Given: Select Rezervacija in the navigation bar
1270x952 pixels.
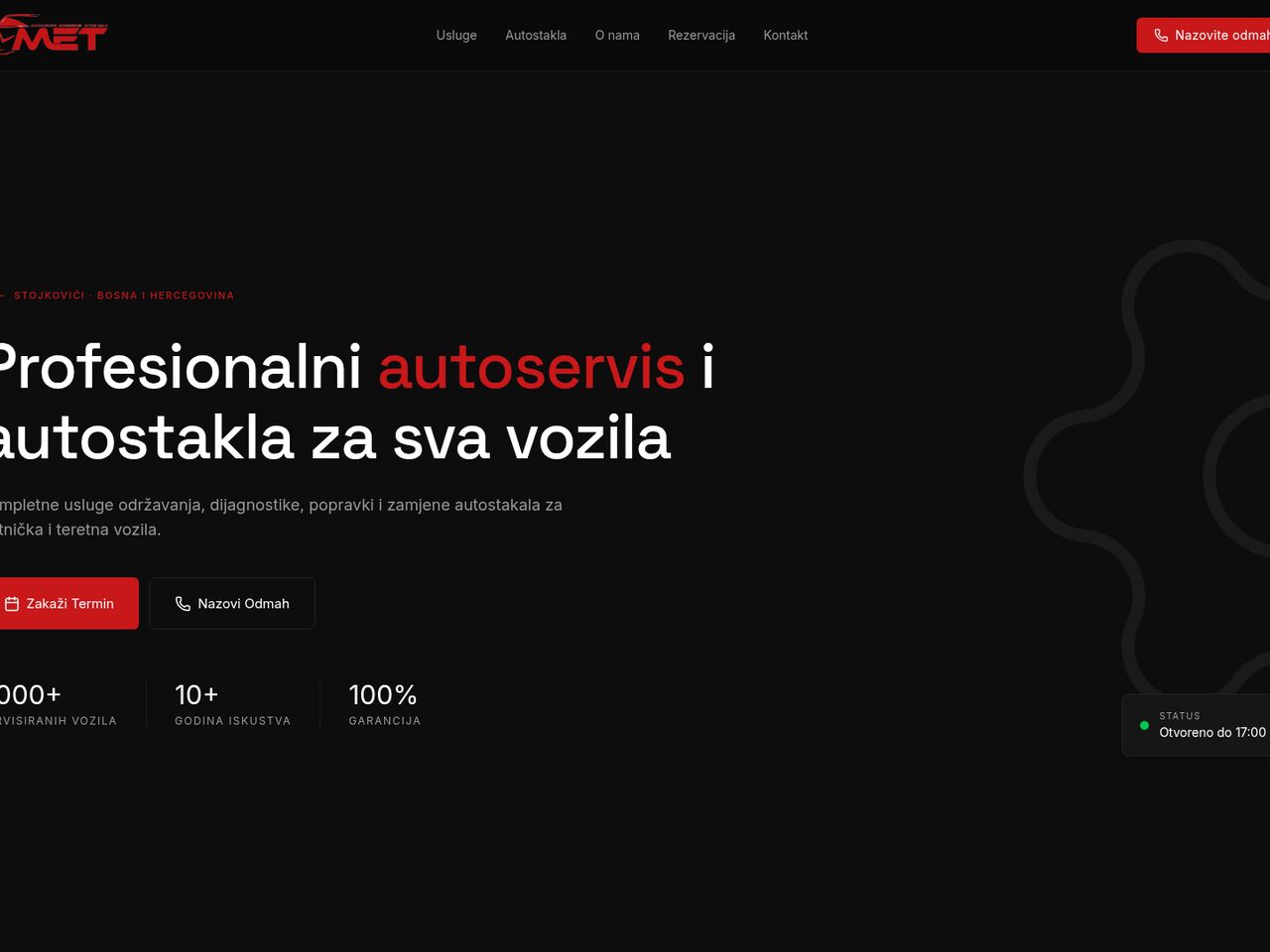Looking at the screenshot, I should click(701, 35).
